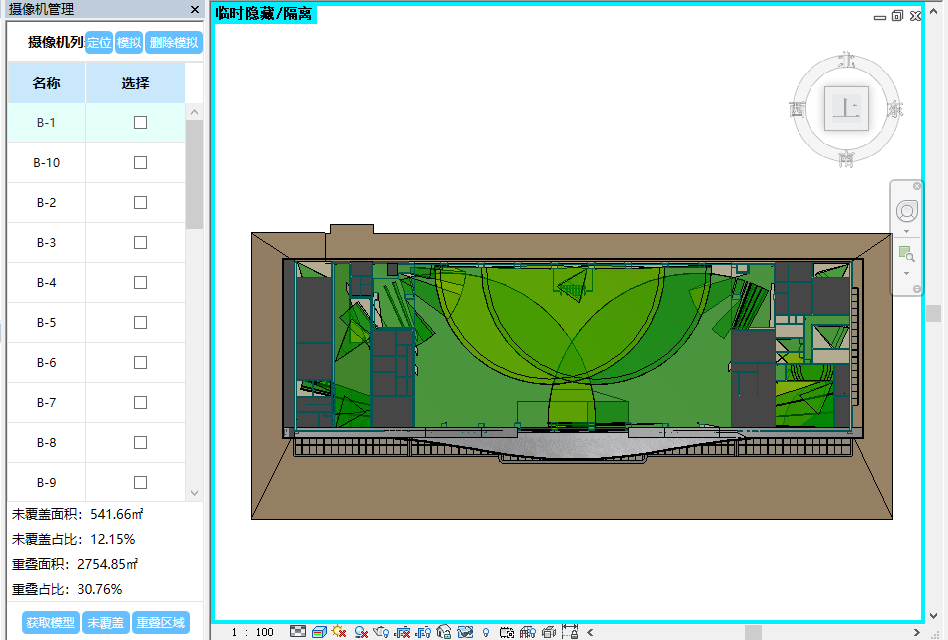948x640 pixels.
Task: Select the checkbox for camera B-10
Action: tap(140, 162)
